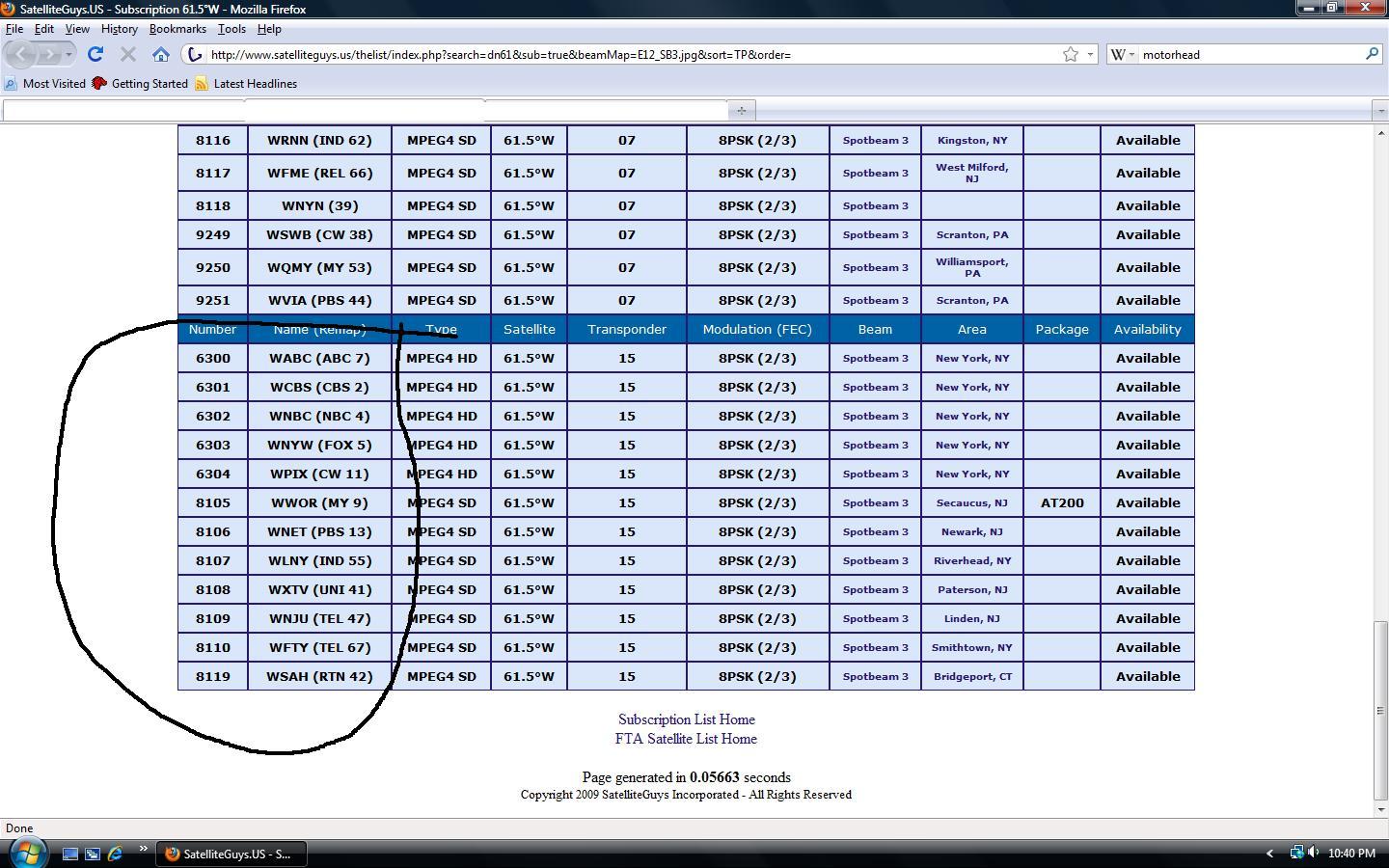Viewport: 1389px width, 868px height.
Task: Click Spotbeam 3 link in WSAH row
Action: [876, 676]
